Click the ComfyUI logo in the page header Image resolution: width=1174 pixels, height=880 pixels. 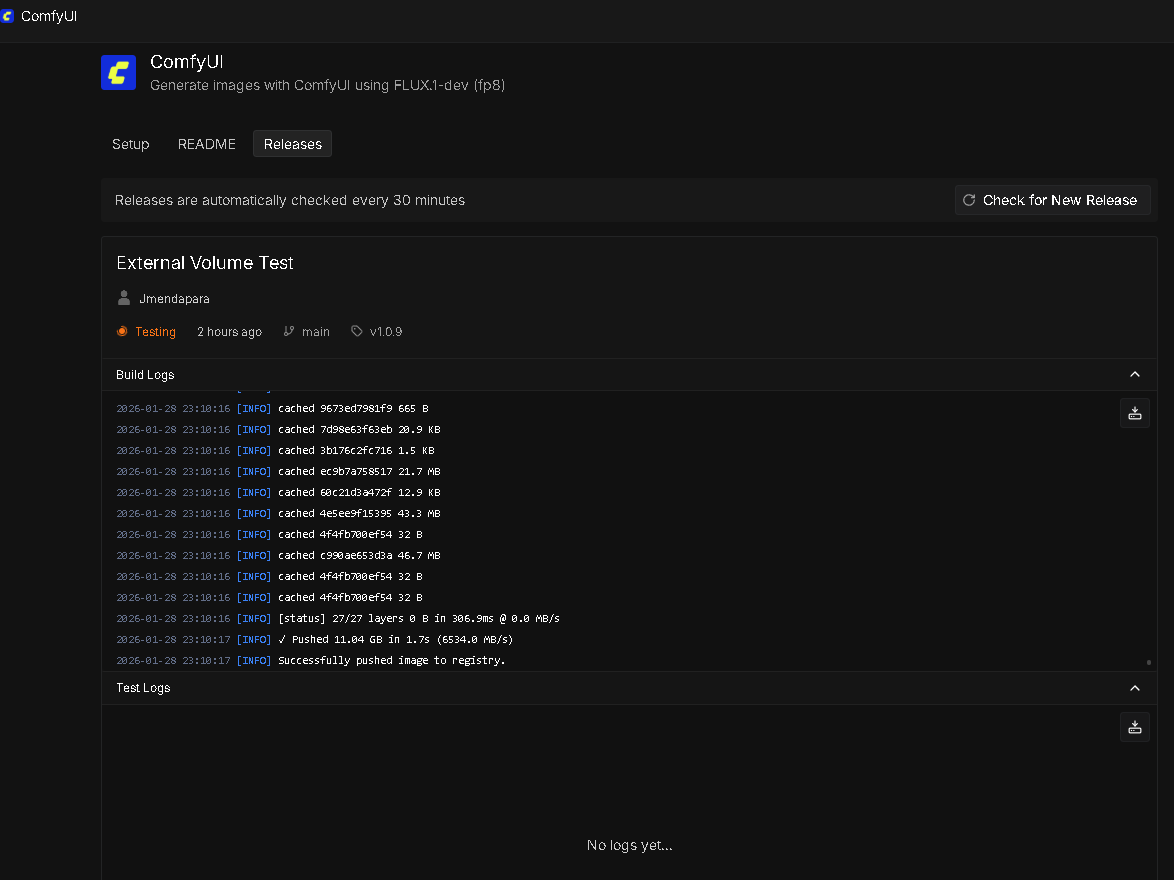pyautogui.click(x=118, y=72)
